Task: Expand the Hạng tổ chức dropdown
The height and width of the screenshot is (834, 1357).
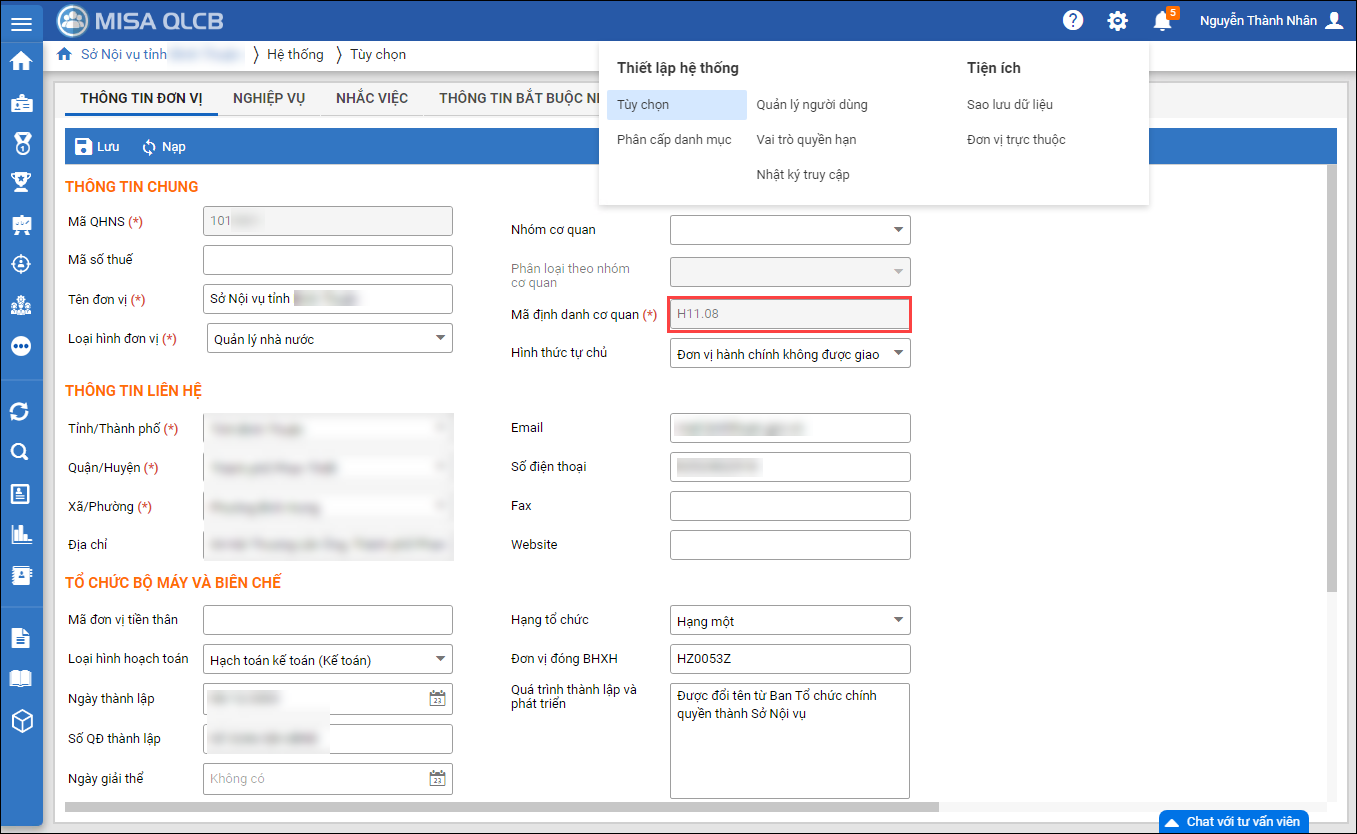Action: pos(897,620)
